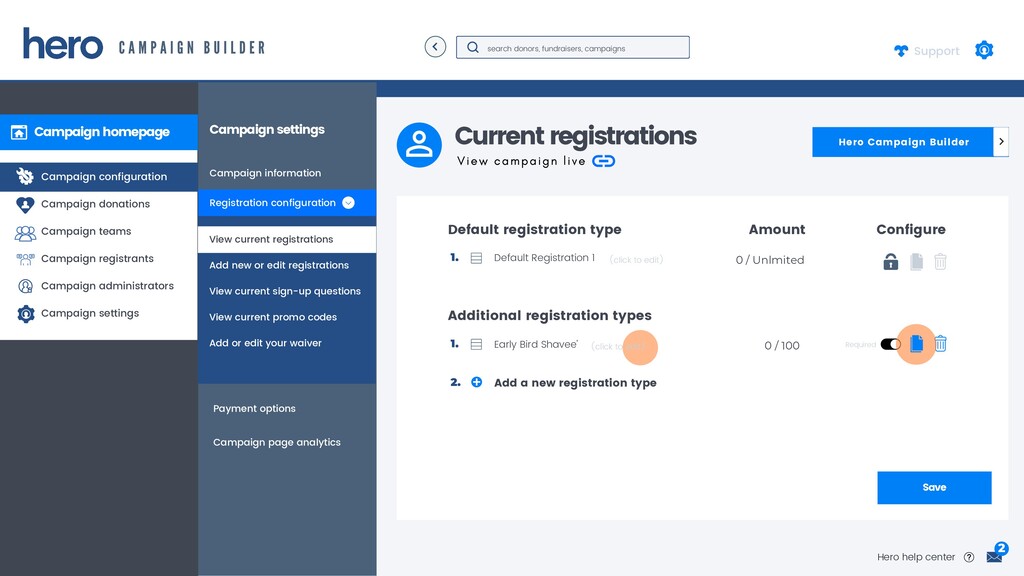Click the hero logo
This screenshot has height=576, width=1024.
point(63,44)
